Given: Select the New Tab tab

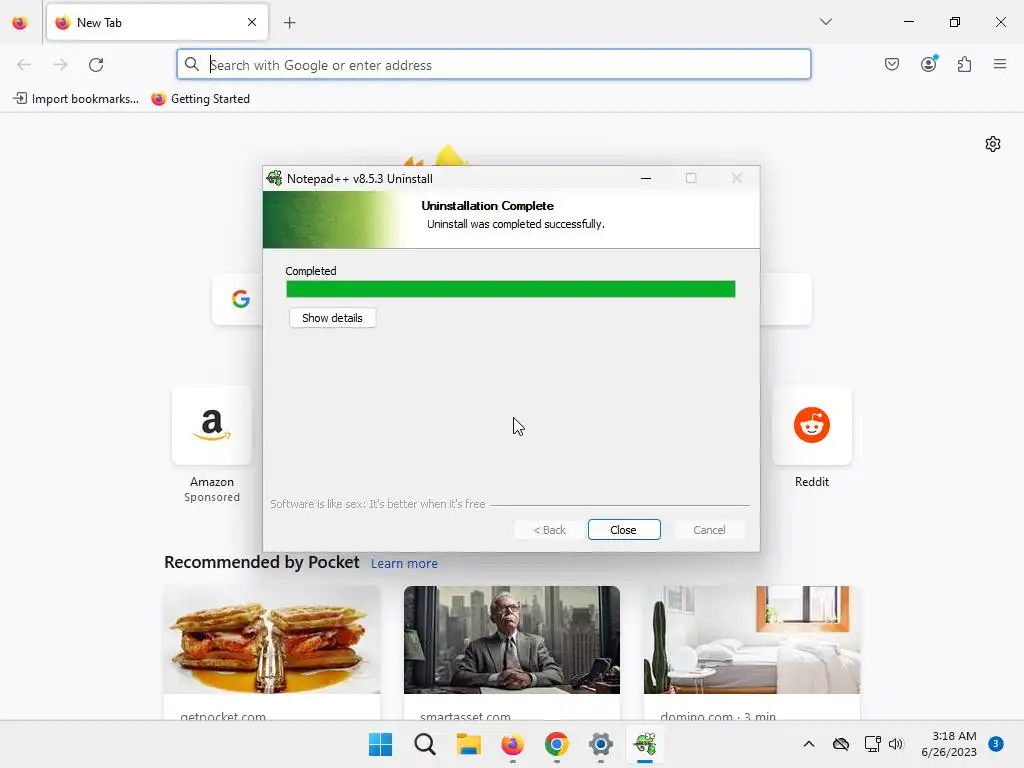Looking at the screenshot, I should 157,22.
